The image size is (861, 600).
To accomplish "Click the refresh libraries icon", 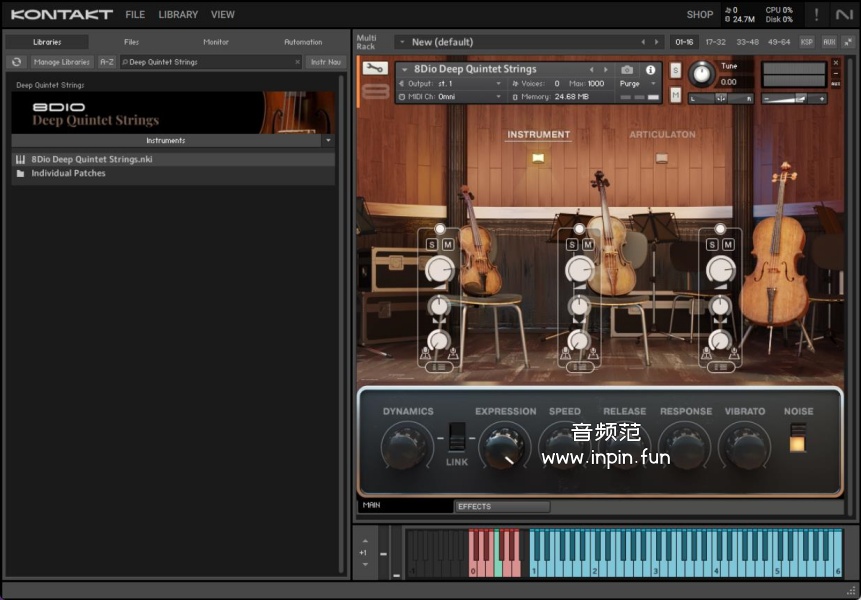I will pos(16,62).
